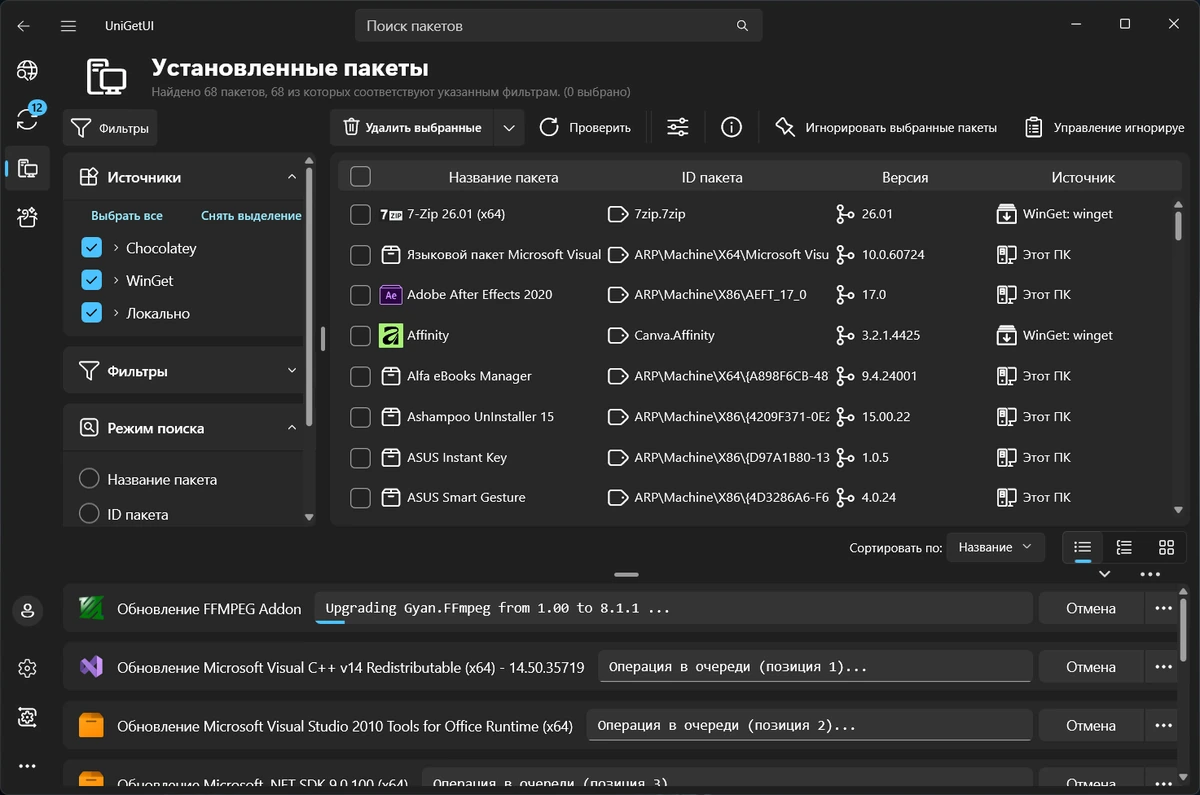The image size is (1200, 795).
Task: Open the sidebar more options ellipsis
Action: [x=27, y=766]
